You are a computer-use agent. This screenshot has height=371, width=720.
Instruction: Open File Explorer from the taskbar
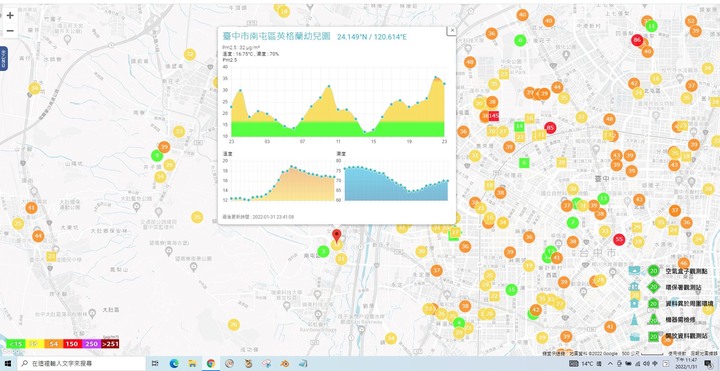coord(192,364)
